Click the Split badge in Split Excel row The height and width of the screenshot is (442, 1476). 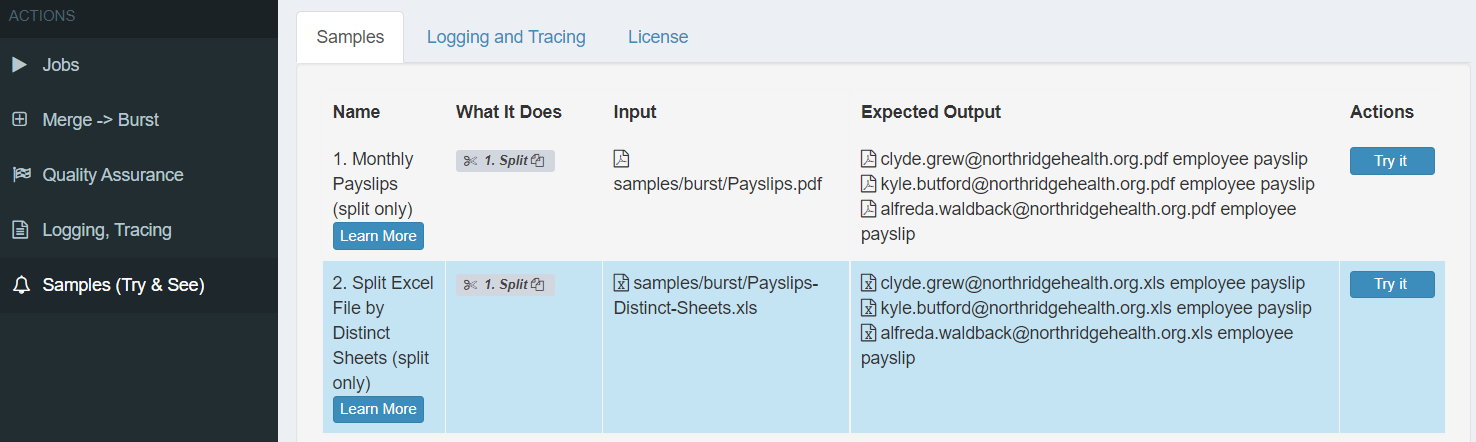pos(505,285)
